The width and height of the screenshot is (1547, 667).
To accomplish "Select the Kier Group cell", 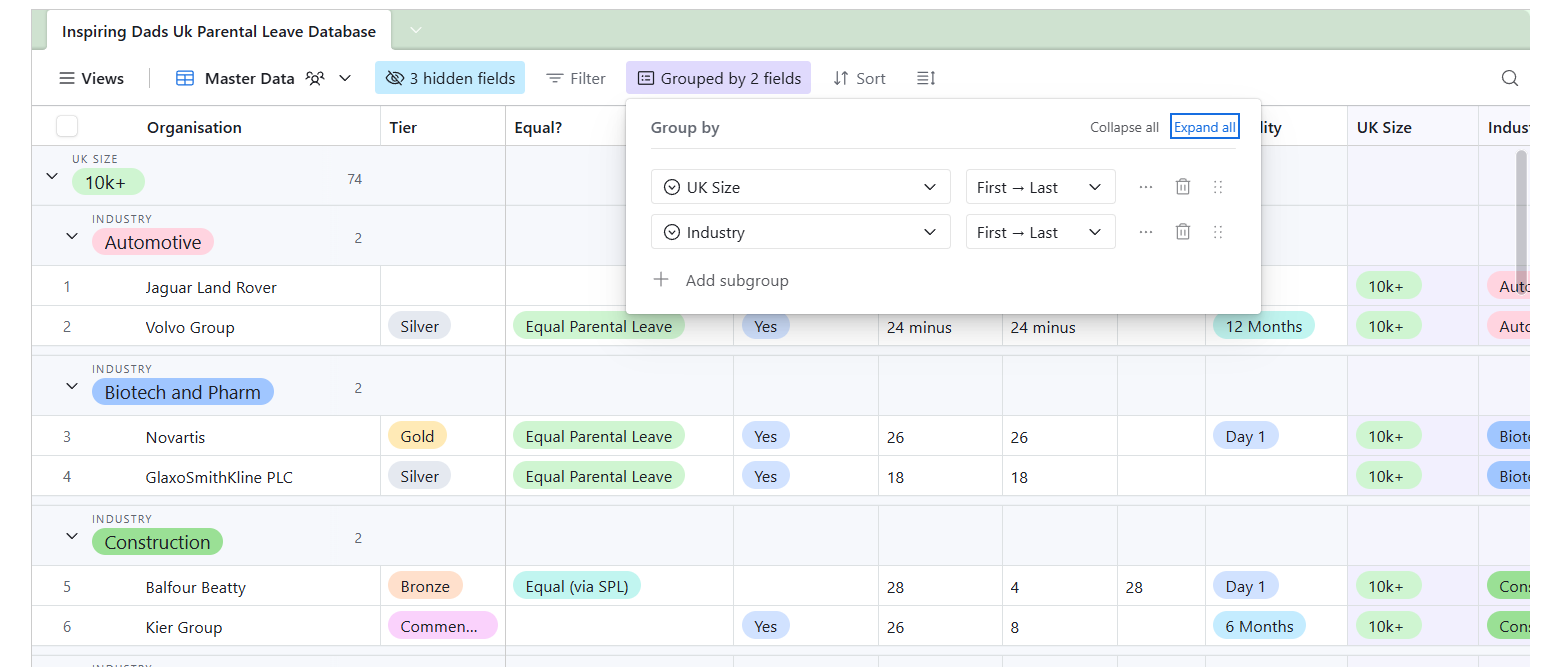I will [184, 627].
